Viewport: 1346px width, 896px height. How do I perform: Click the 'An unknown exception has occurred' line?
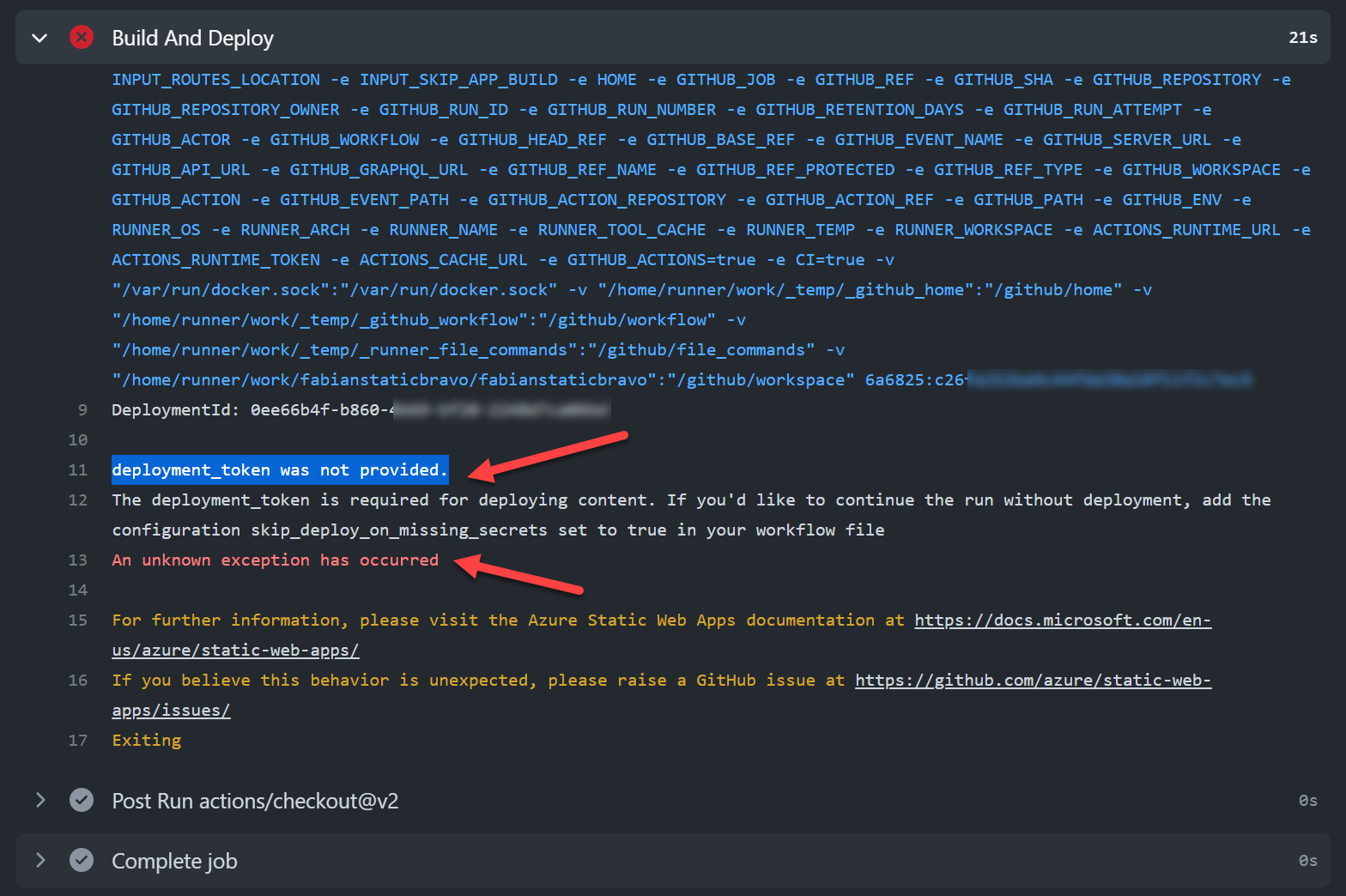(x=275, y=560)
